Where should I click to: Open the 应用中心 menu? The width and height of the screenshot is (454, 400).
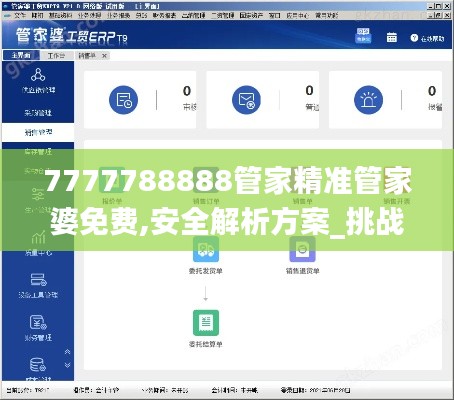pos(297,15)
